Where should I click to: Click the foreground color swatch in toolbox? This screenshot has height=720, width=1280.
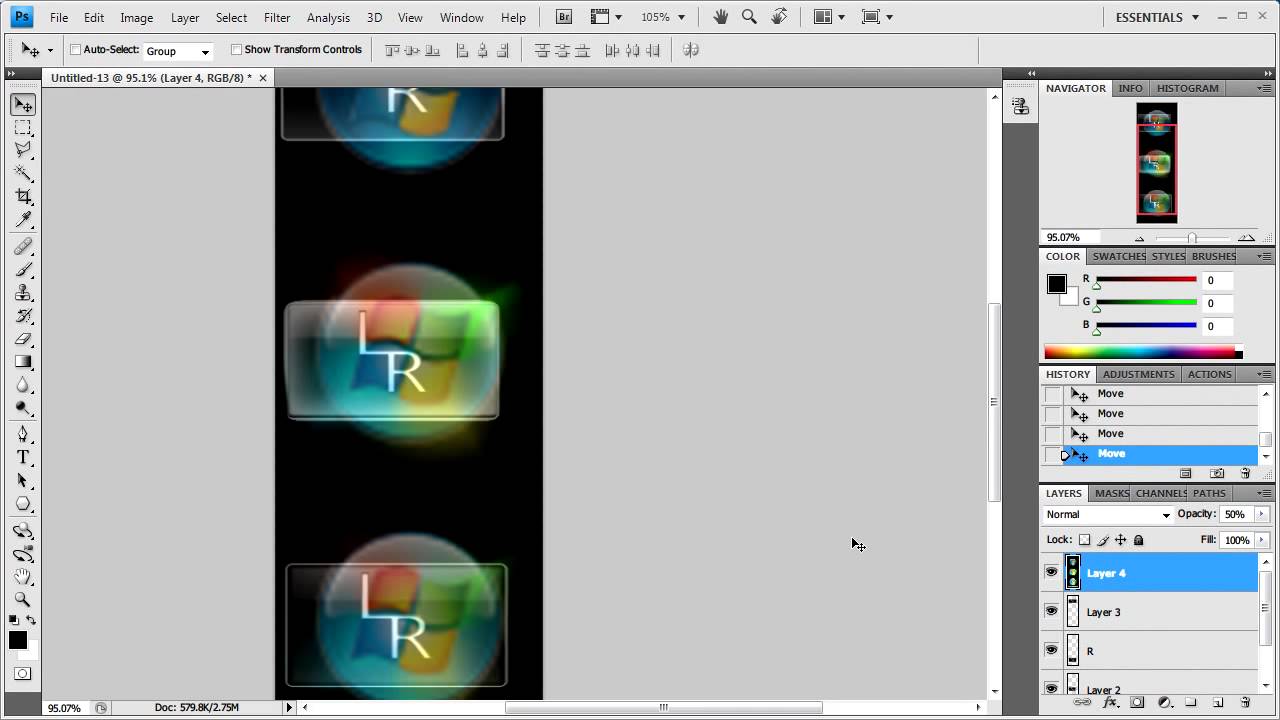pos(18,641)
